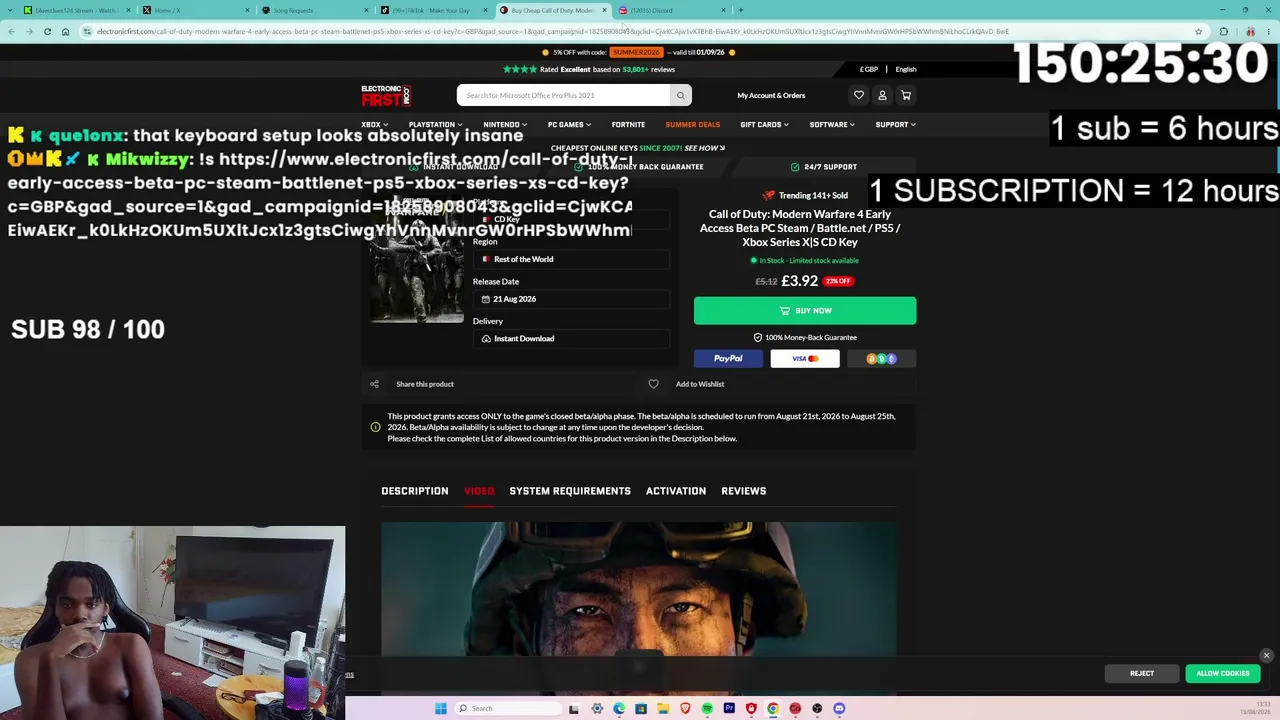
Task: Open OBS Studio from the taskbar
Action: pos(817,708)
